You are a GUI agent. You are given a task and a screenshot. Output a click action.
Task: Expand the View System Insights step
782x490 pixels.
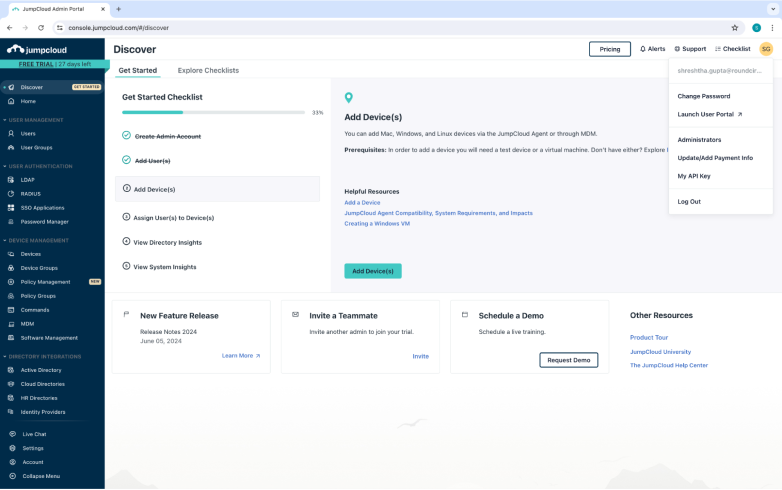point(126,267)
